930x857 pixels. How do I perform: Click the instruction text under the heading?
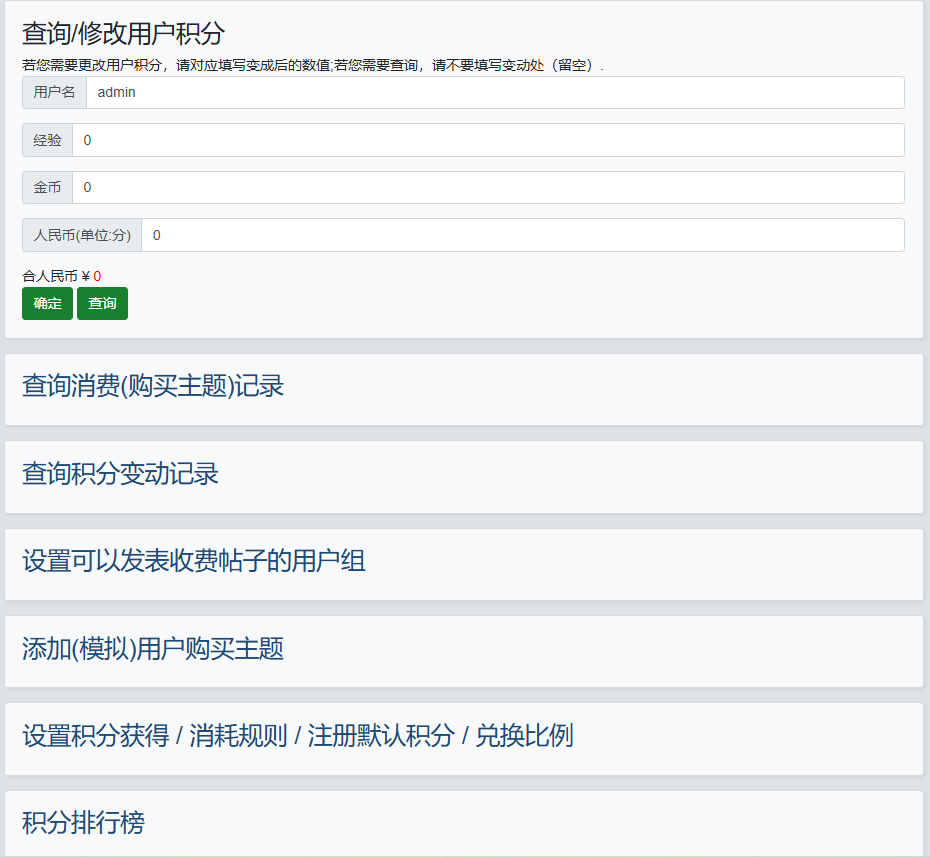pos(312,65)
